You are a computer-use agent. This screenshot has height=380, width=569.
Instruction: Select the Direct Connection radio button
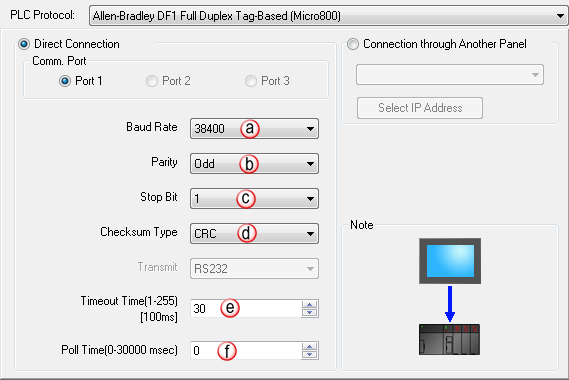click(24, 44)
